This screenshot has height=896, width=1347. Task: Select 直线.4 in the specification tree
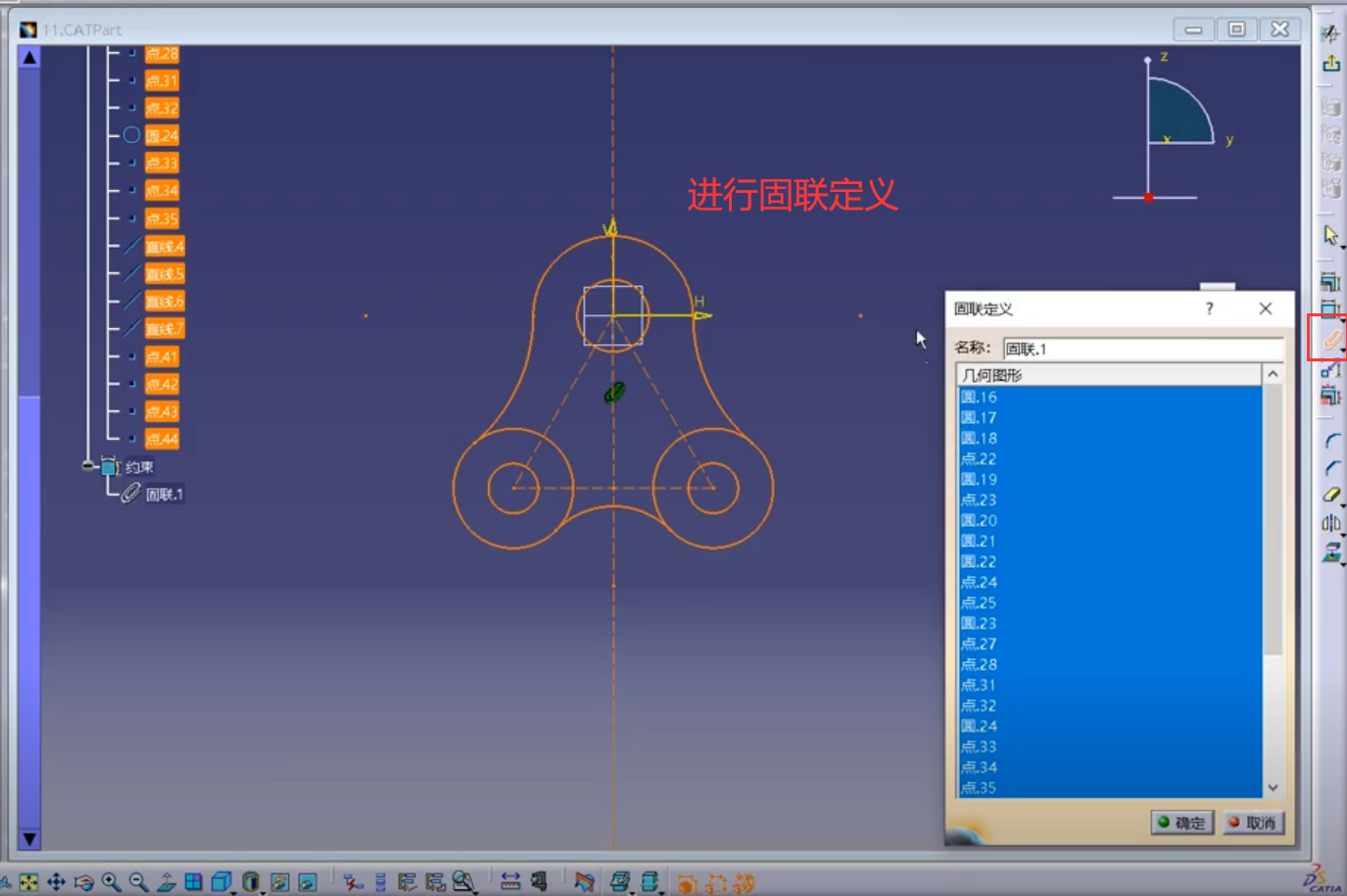(165, 246)
